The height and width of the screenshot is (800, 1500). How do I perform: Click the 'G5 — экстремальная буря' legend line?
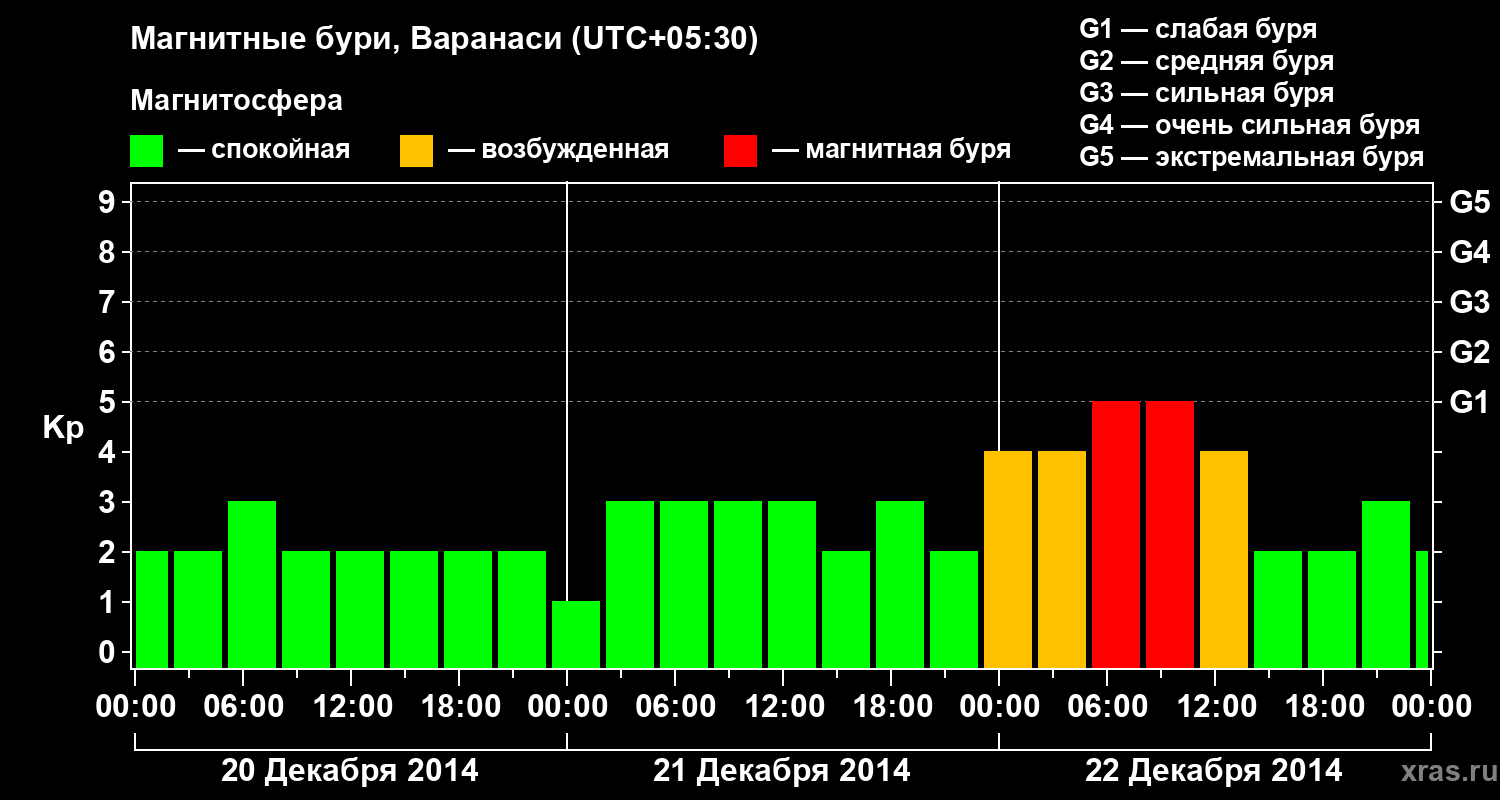pyautogui.click(x=1251, y=157)
